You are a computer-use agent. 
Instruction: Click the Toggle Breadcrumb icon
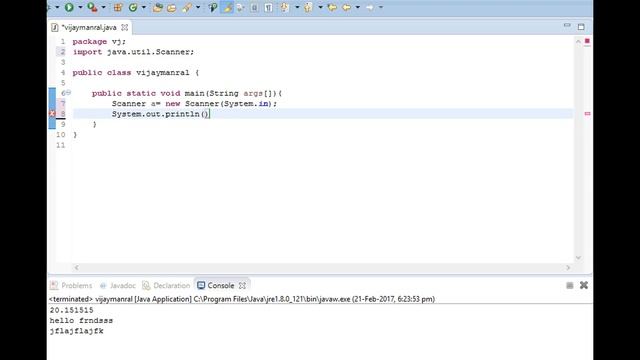(x=213, y=7)
